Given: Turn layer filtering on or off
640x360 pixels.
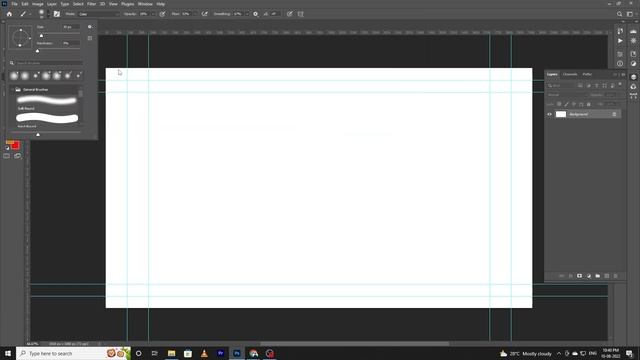Looking at the screenshot, I should (x=620, y=84).
